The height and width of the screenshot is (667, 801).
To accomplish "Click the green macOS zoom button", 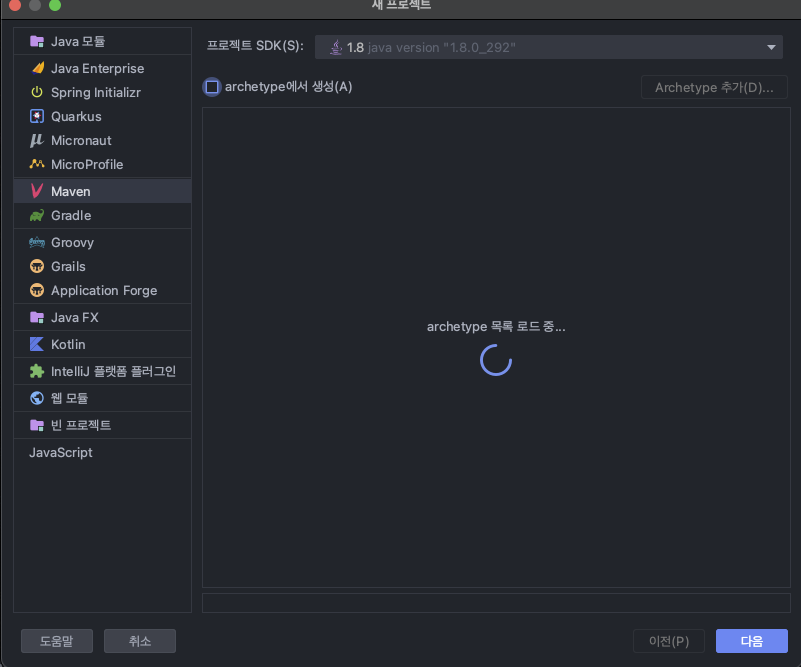I will (55, 5).
